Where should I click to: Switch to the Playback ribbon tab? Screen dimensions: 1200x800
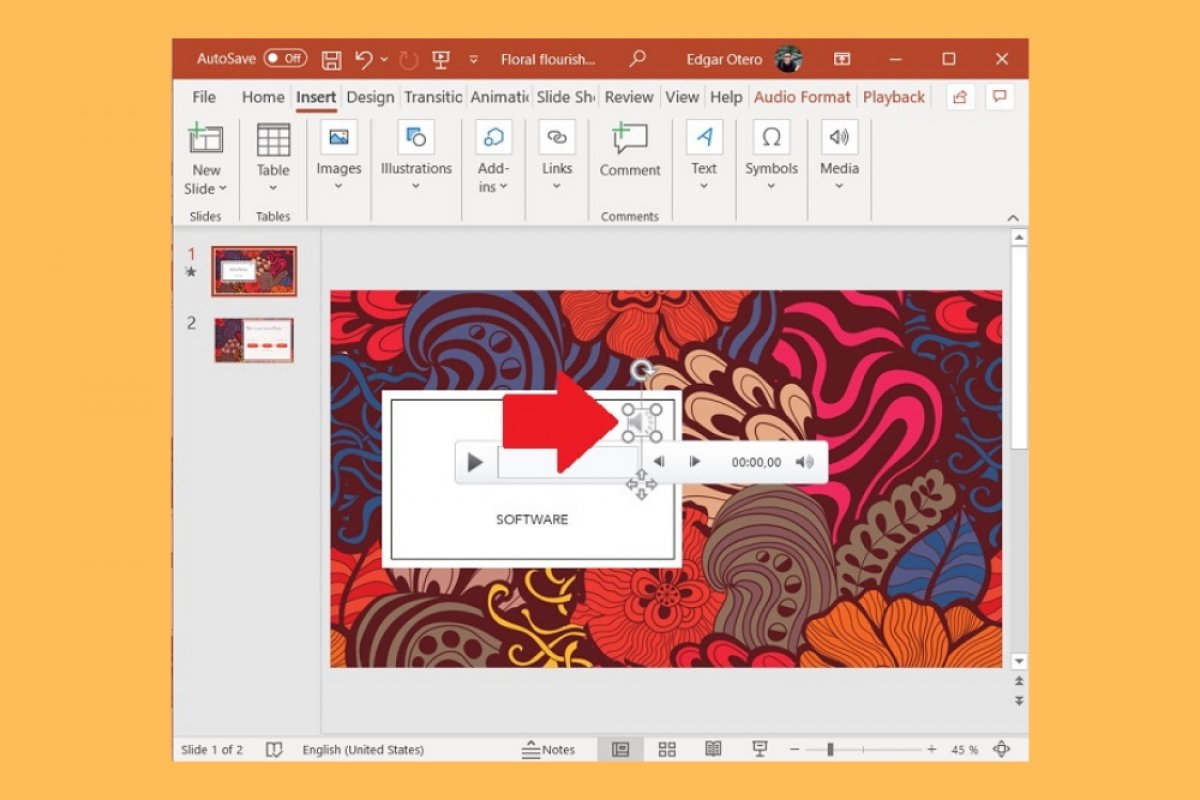coord(893,96)
